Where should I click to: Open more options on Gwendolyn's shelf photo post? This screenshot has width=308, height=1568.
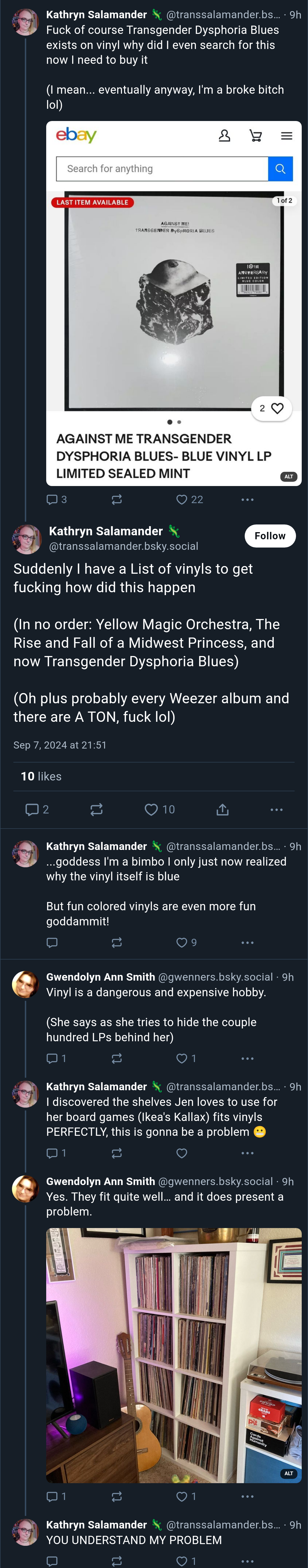pos(247,1496)
